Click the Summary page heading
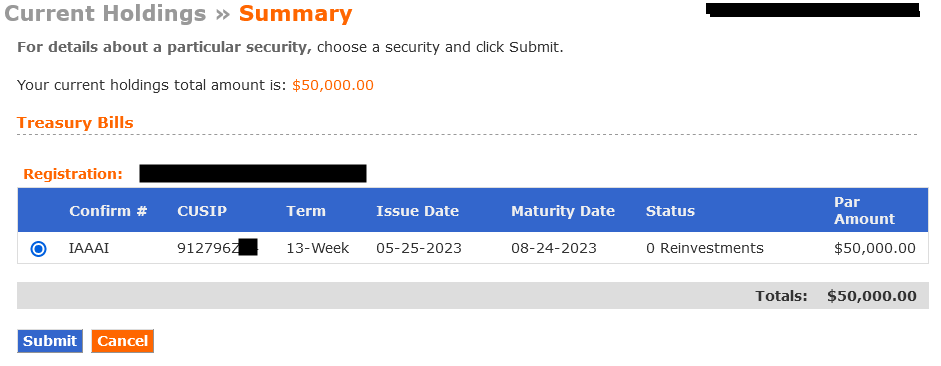Screen dimensions: 941x366 click(295, 14)
